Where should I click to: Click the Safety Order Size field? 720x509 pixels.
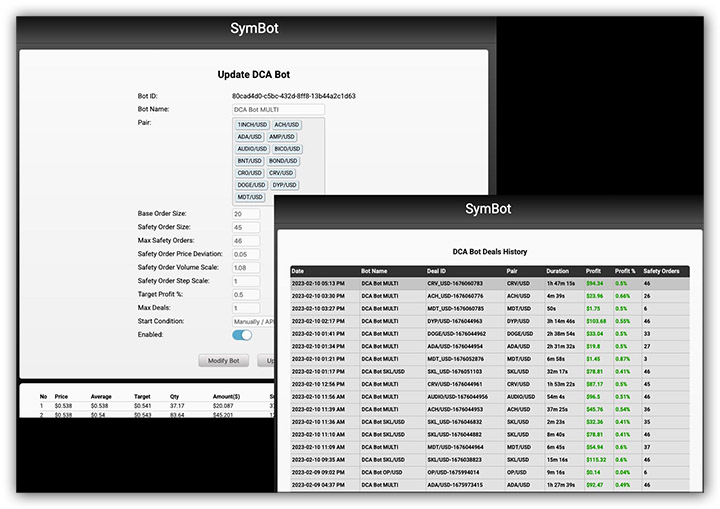246,227
